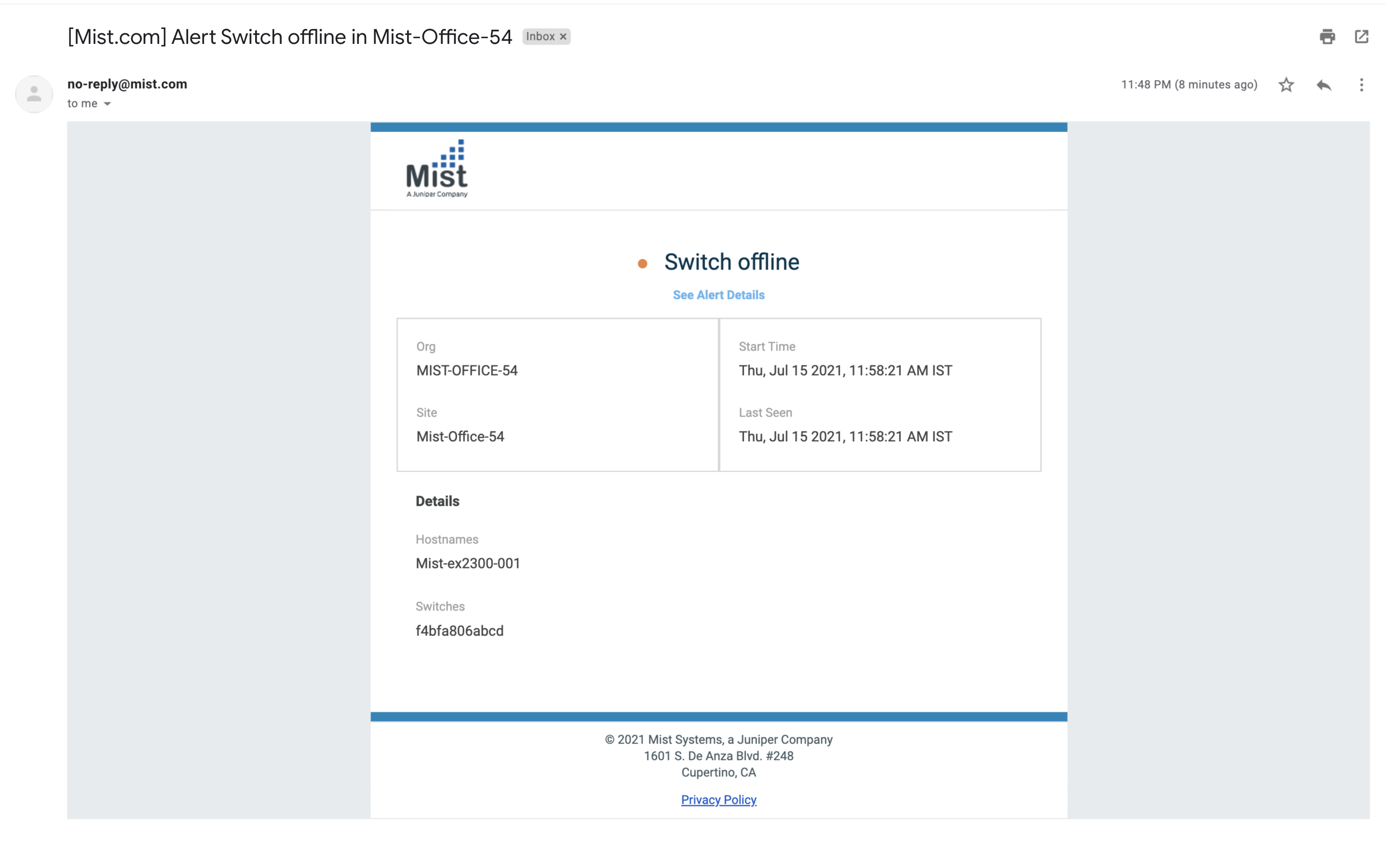Click the Inbox label tag

click(540, 37)
